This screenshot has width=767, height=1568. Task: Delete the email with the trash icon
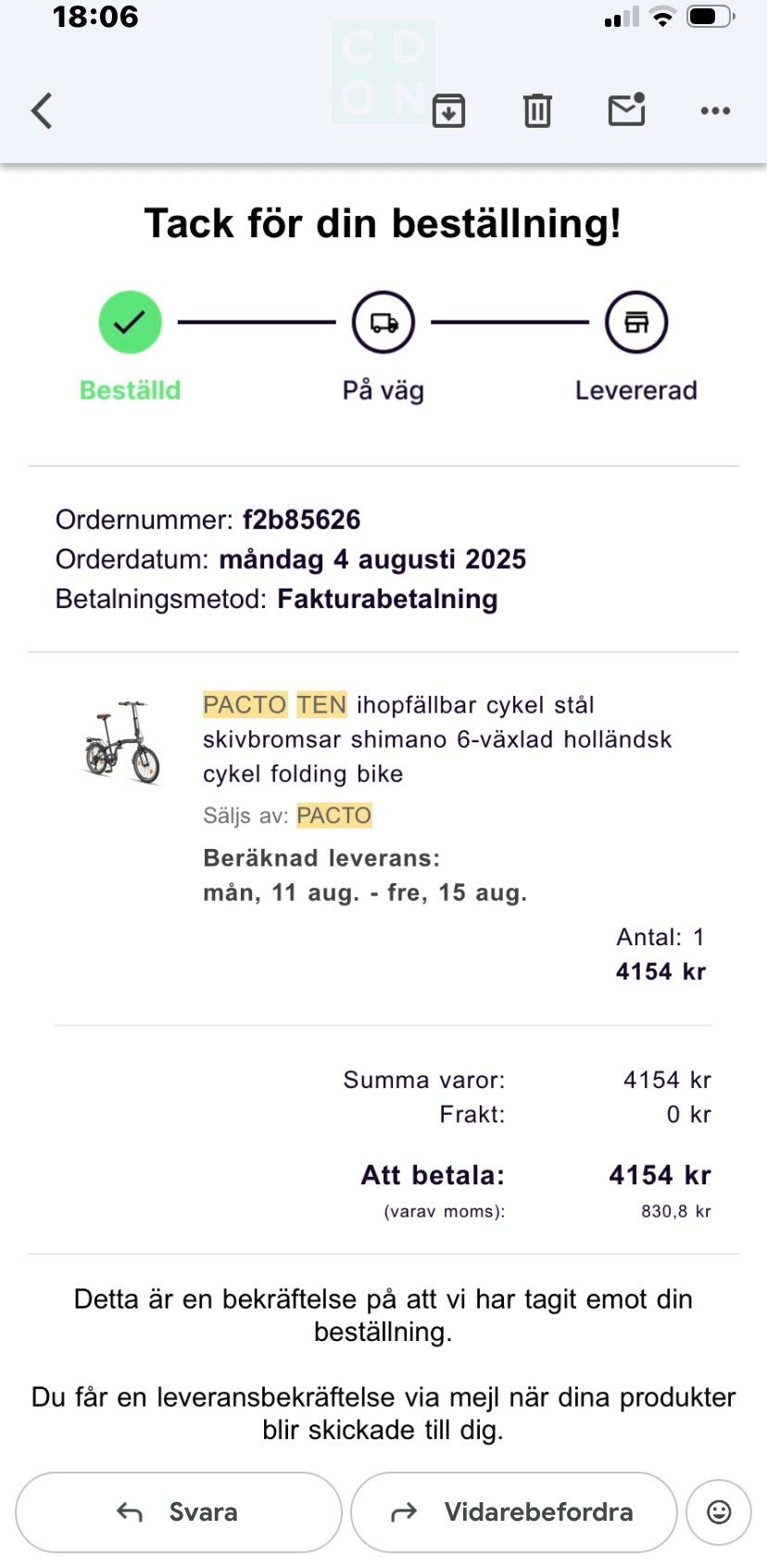537,110
